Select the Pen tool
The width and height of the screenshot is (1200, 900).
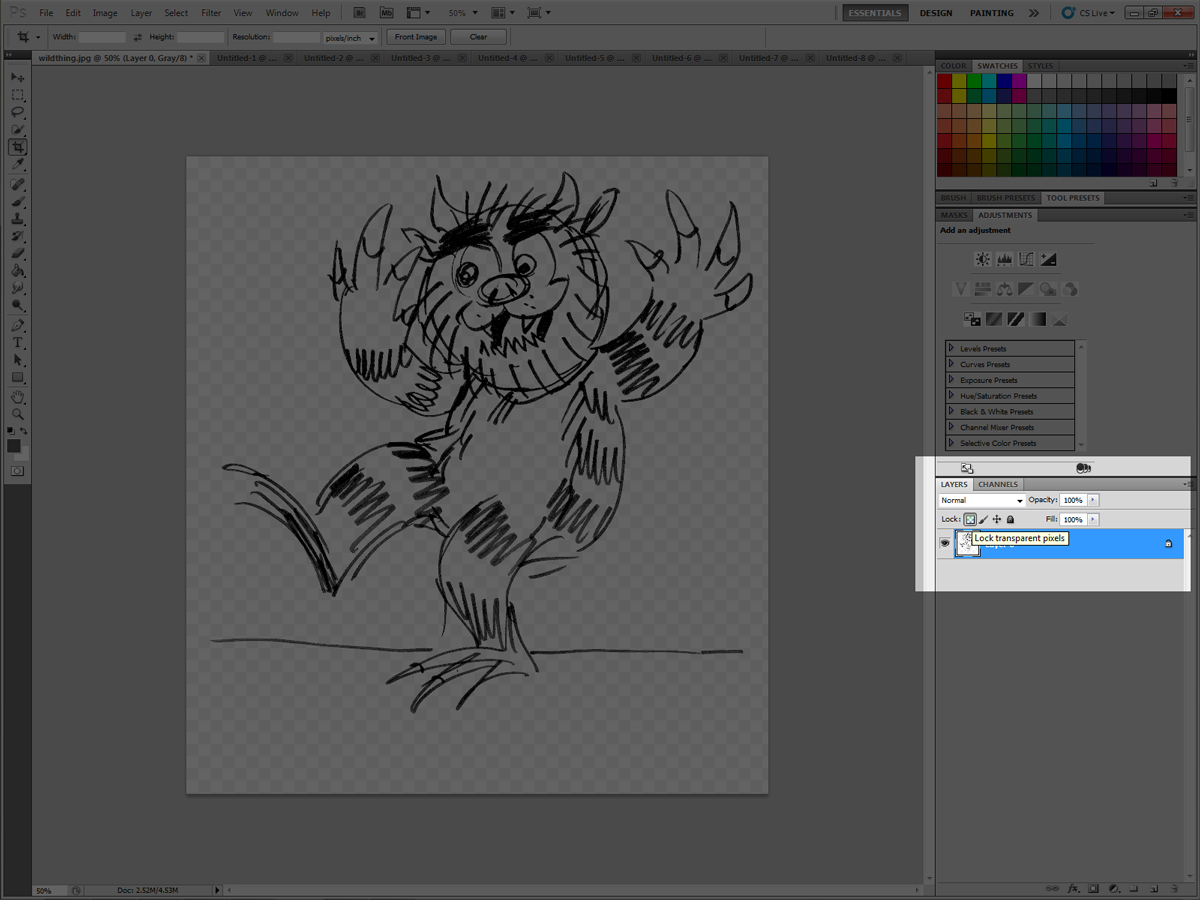(x=18, y=325)
